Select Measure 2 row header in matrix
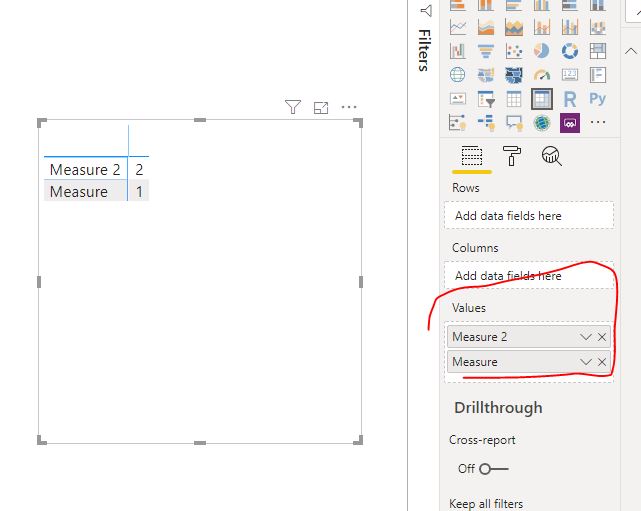This screenshot has height=511, width=641. pos(85,169)
